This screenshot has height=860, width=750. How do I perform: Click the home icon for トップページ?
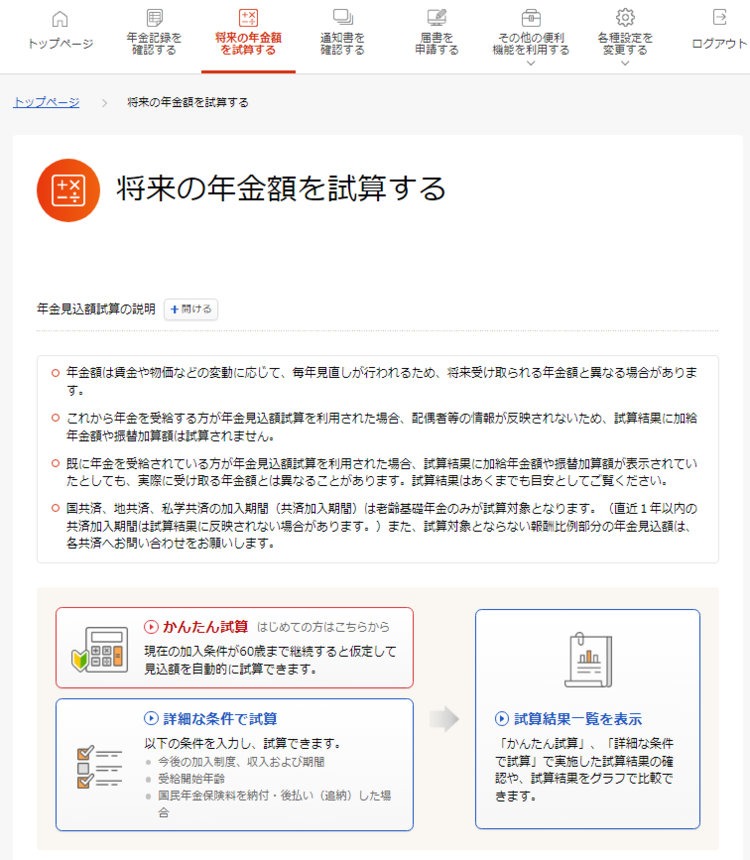click(x=60, y=18)
